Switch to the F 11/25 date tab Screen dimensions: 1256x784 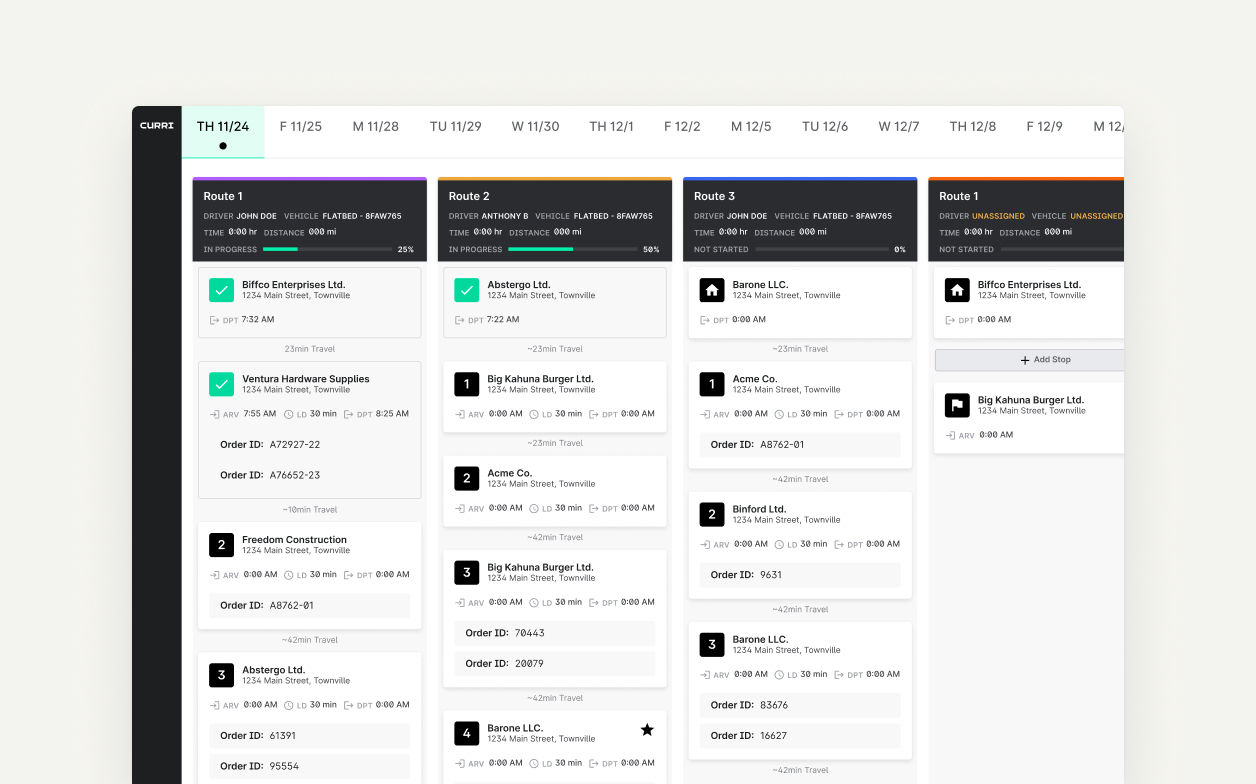point(301,127)
